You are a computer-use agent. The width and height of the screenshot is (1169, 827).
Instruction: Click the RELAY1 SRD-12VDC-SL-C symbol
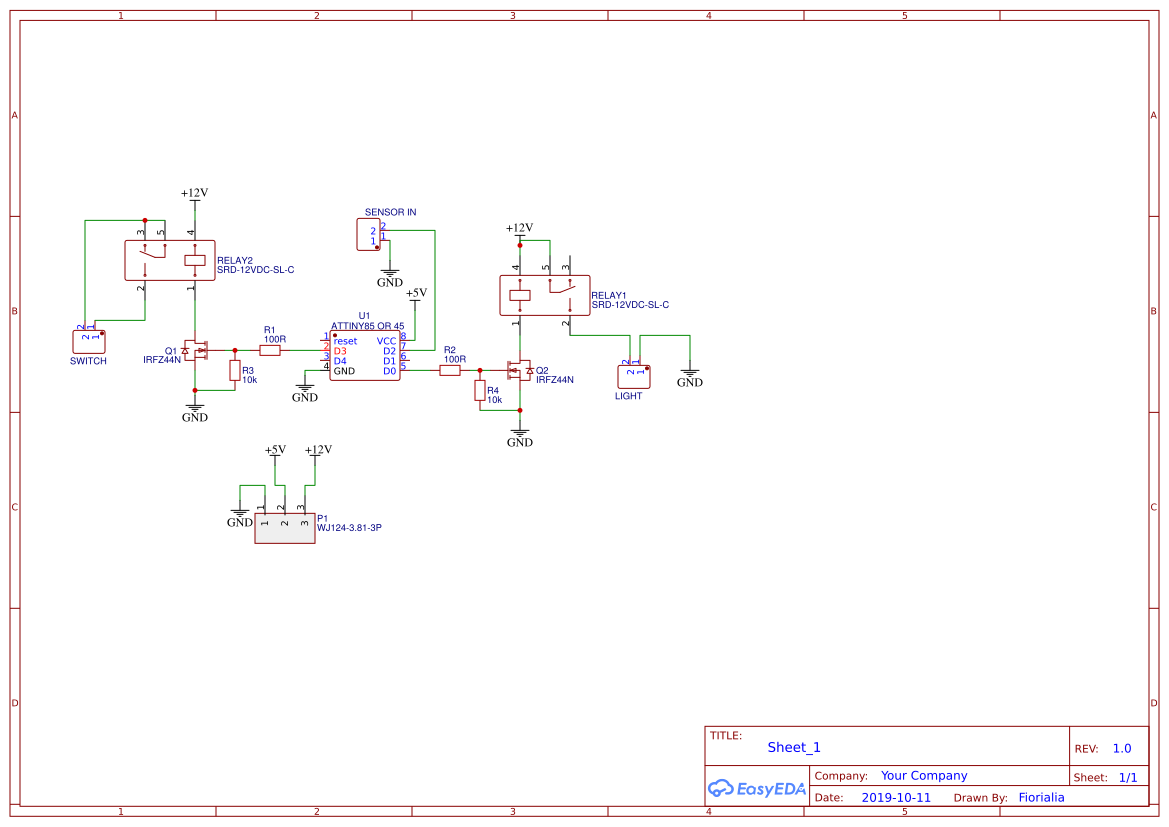pos(545,293)
